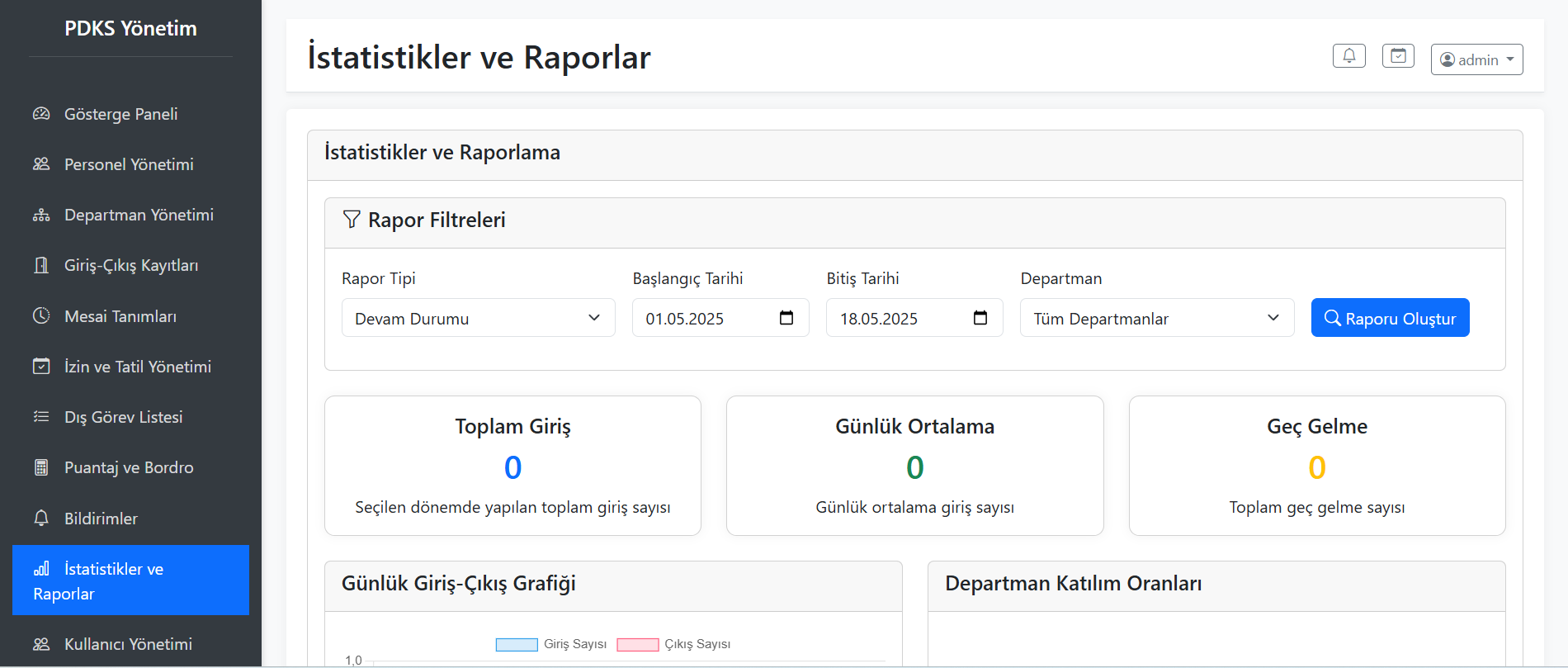Open the admin user dropdown menu

tap(1476, 59)
